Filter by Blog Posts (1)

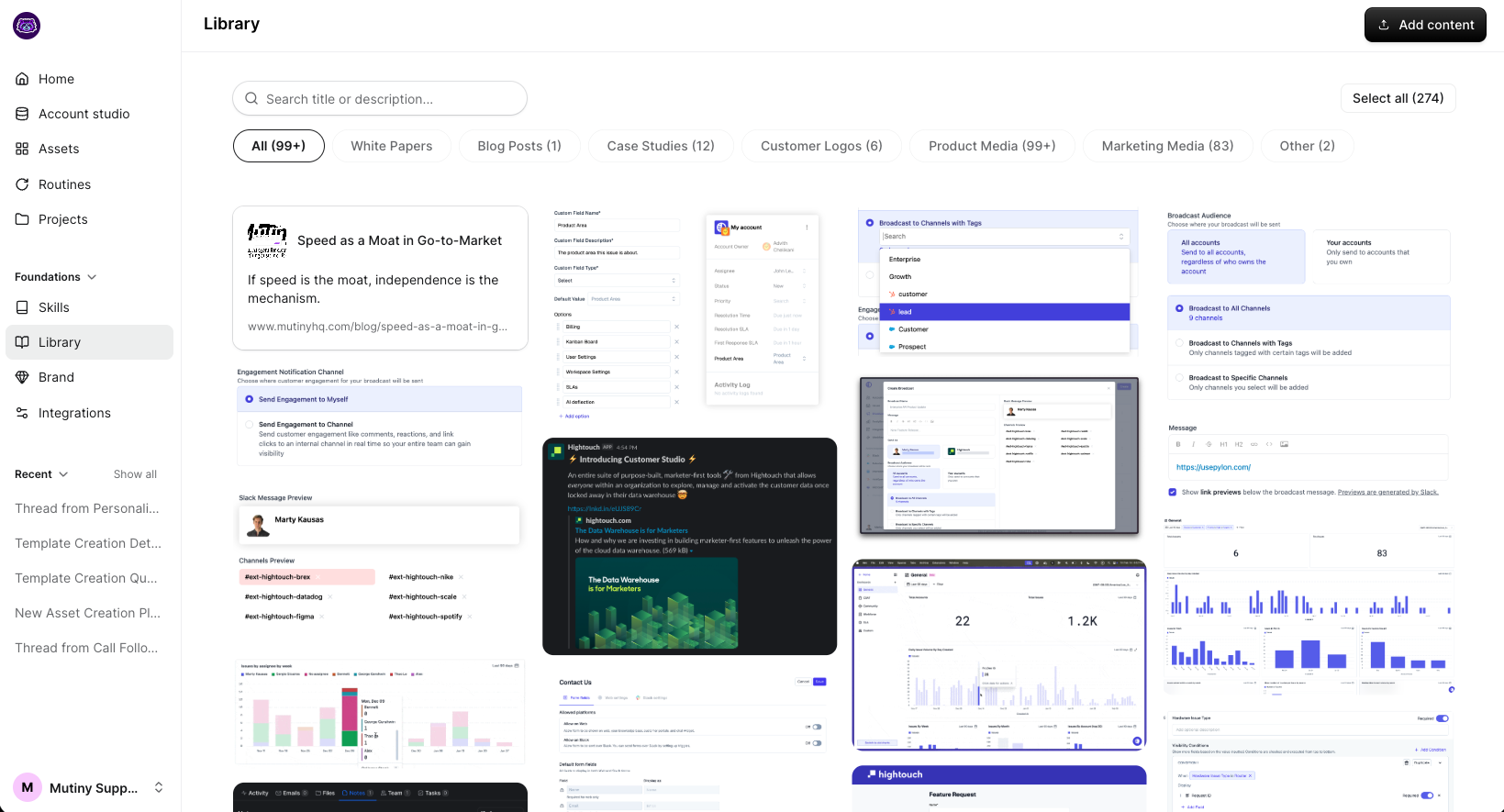coord(519,146)
